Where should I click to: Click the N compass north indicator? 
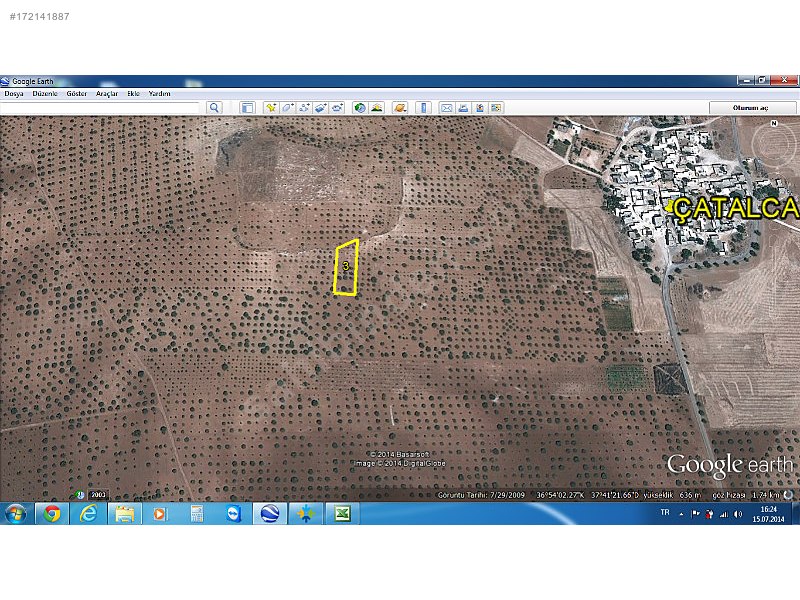point(774,123)
